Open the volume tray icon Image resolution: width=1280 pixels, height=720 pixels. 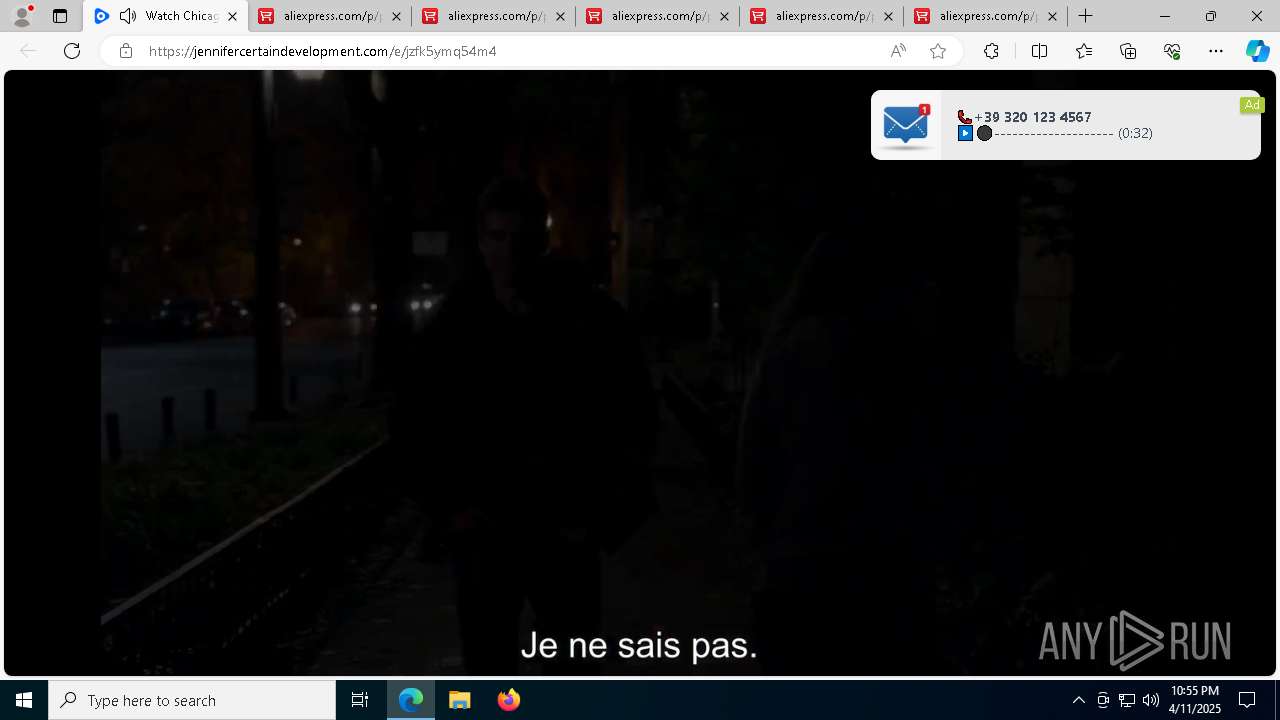pos(1151,700)
